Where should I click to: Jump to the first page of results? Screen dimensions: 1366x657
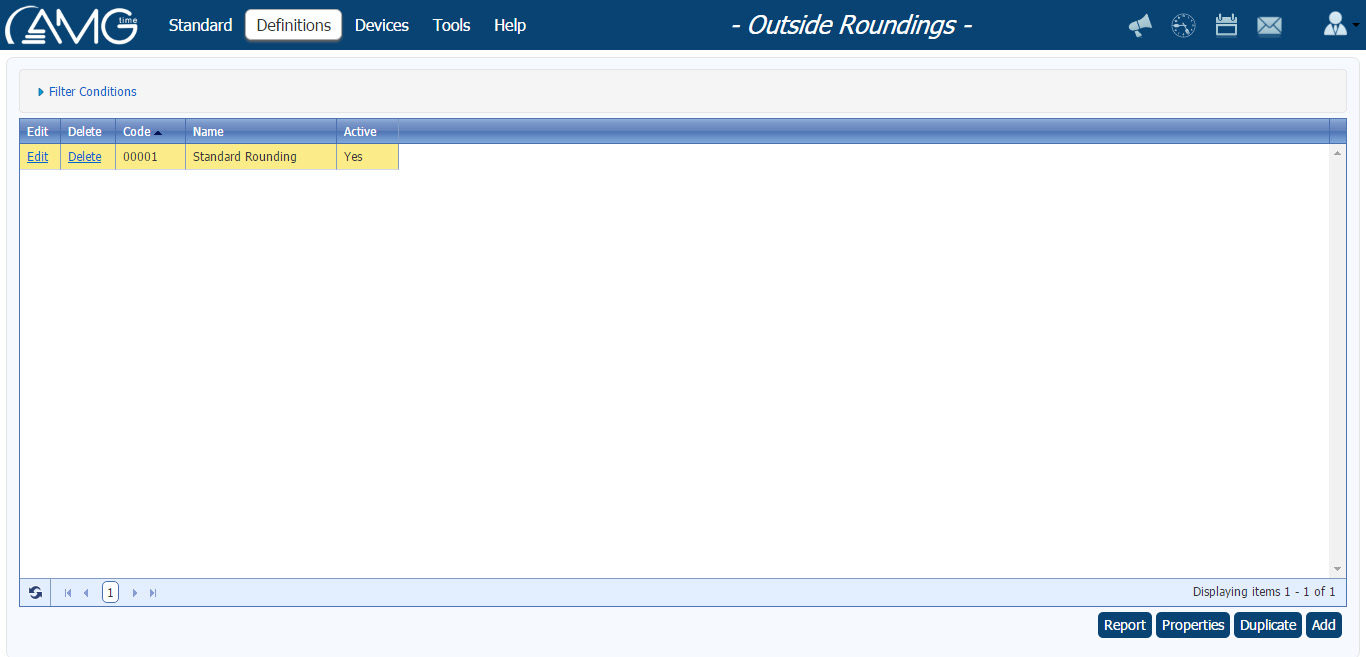click(x=67, y=592)
